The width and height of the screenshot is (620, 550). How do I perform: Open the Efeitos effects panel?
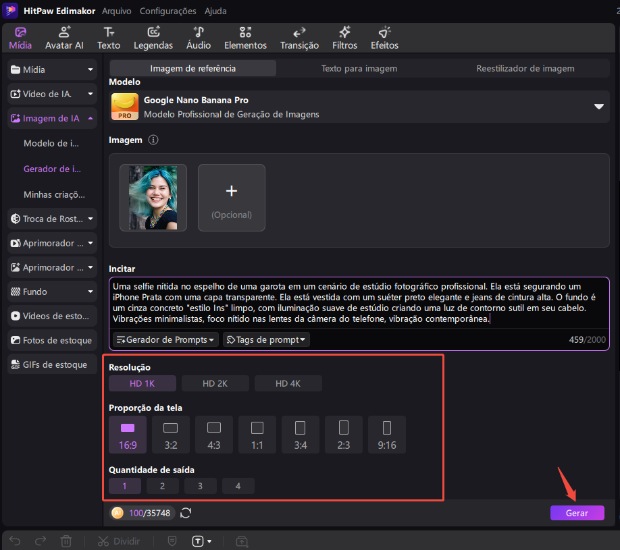pos(384,38)
